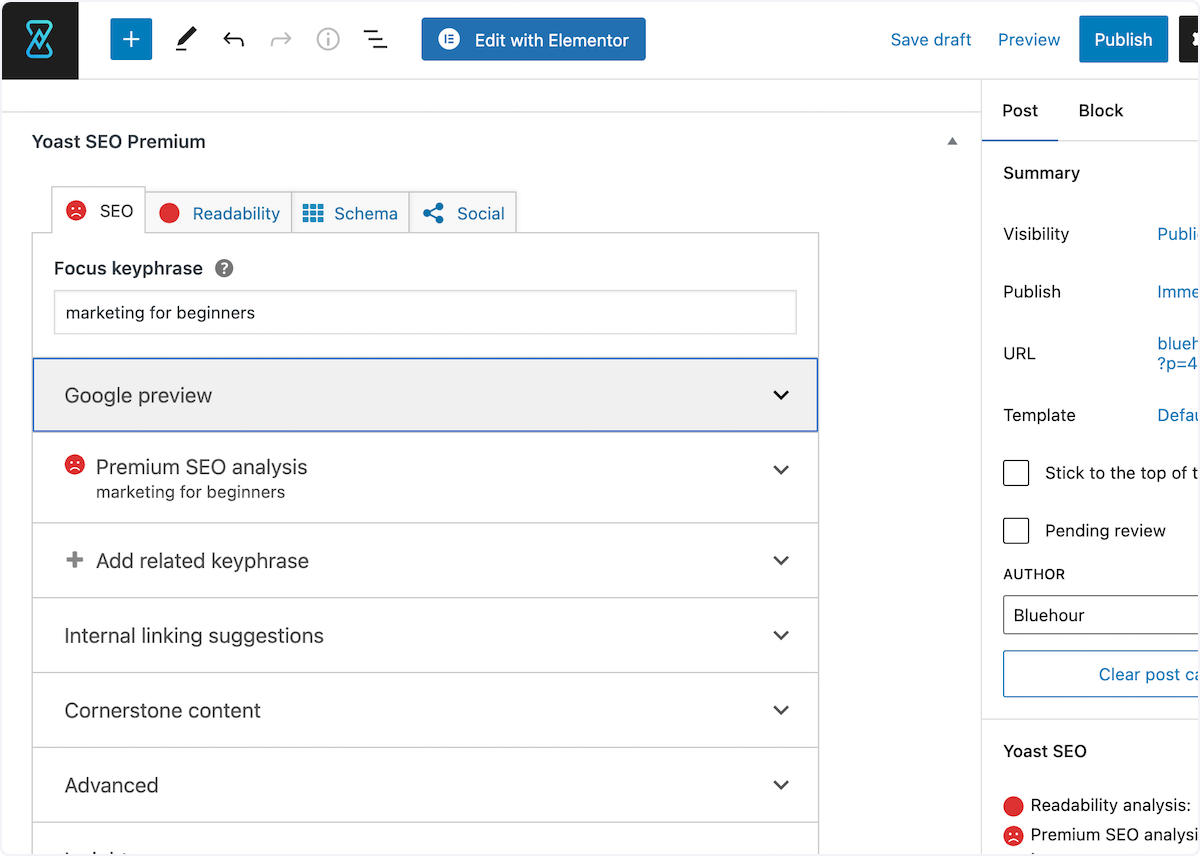The width and height of the screenshot is (1200, 856).
Task: Change the Publish date setting
Action: tap(1178, 292)
